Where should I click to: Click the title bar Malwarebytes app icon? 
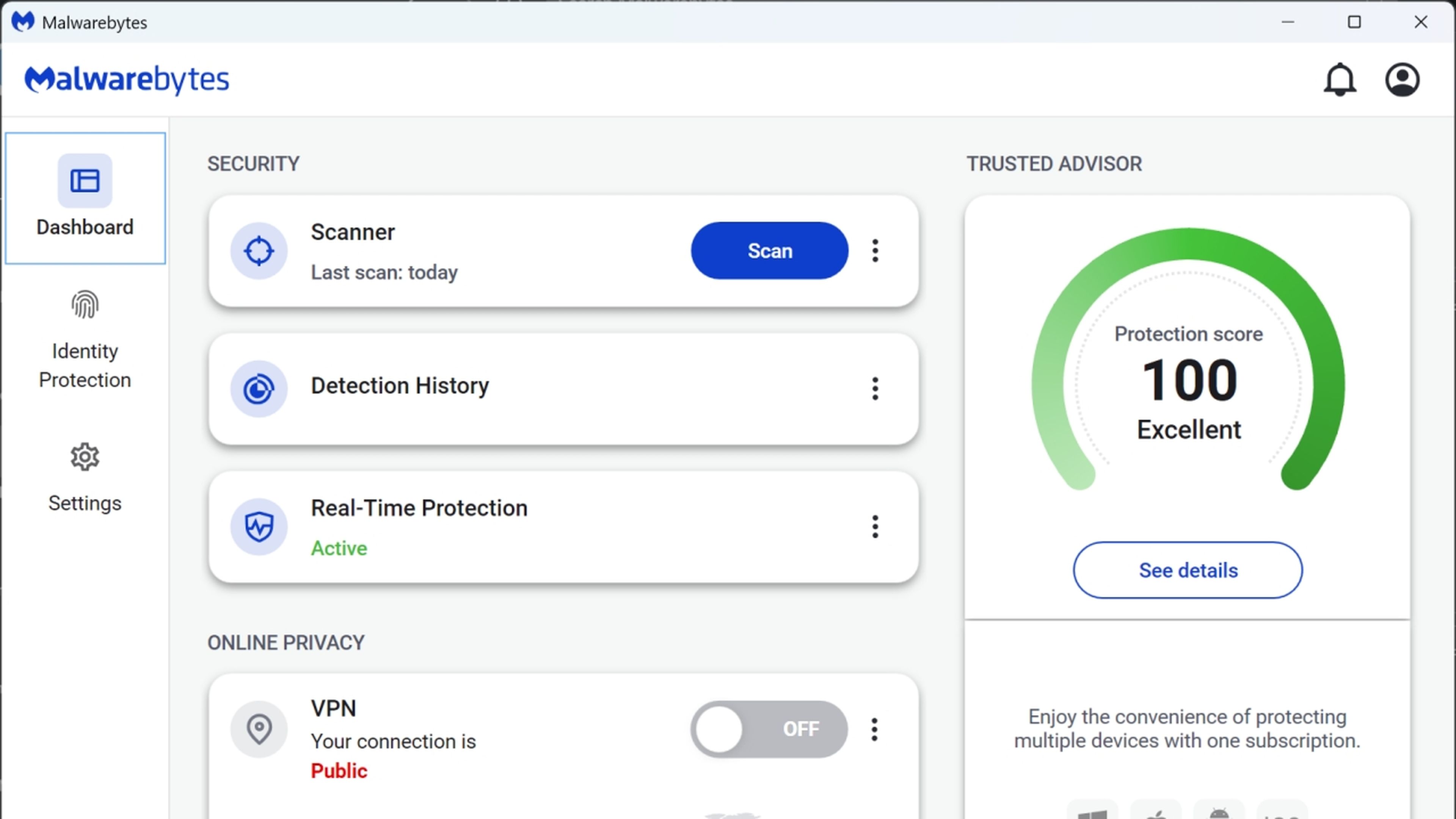[x=23, y=22]
